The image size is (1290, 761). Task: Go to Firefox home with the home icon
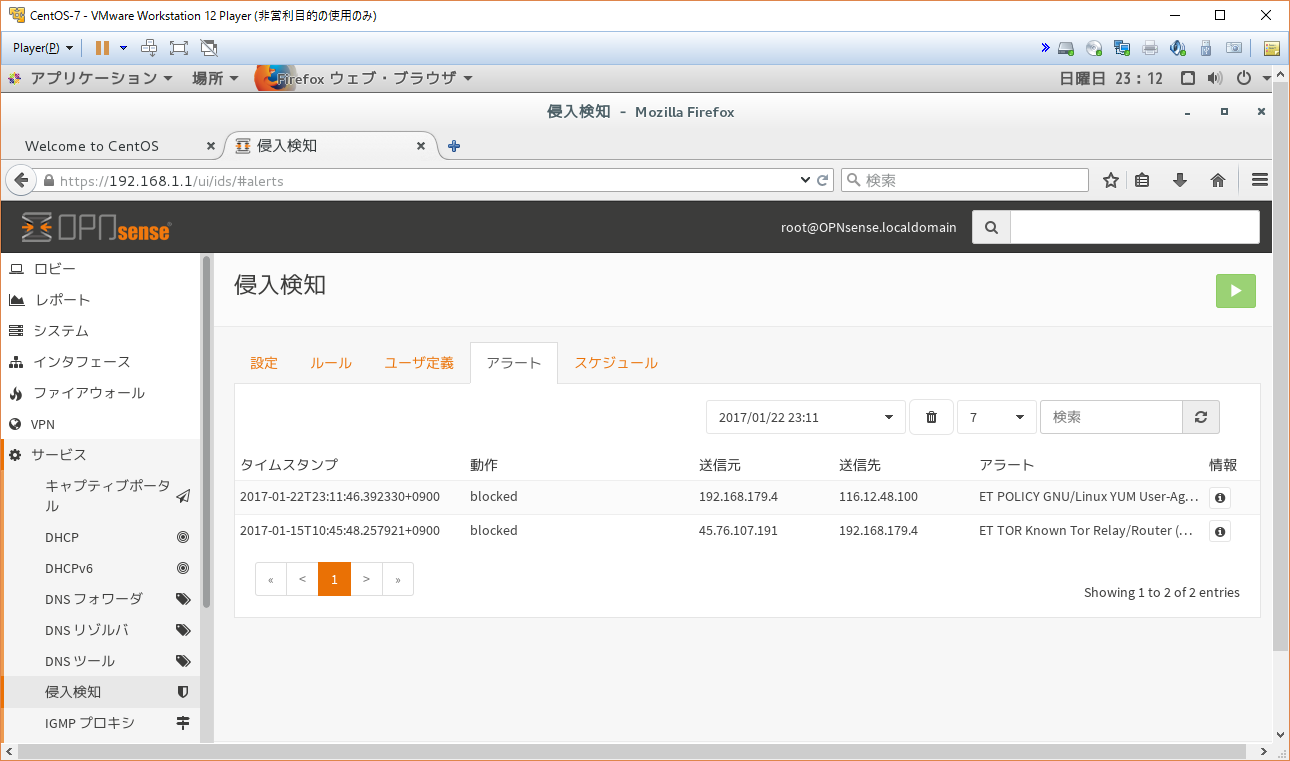coord(1217,180)
